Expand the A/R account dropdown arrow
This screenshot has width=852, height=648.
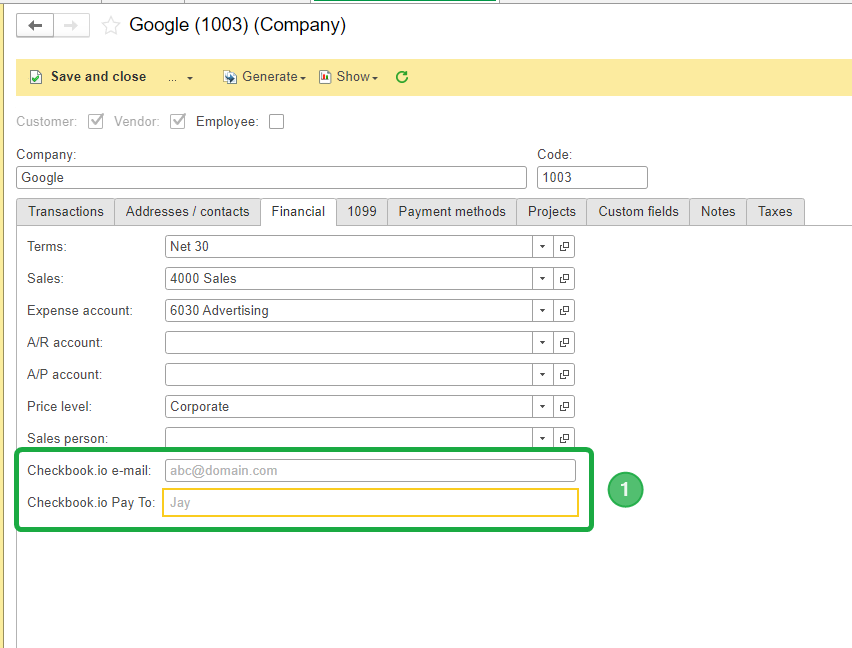[x=542, y=343]
